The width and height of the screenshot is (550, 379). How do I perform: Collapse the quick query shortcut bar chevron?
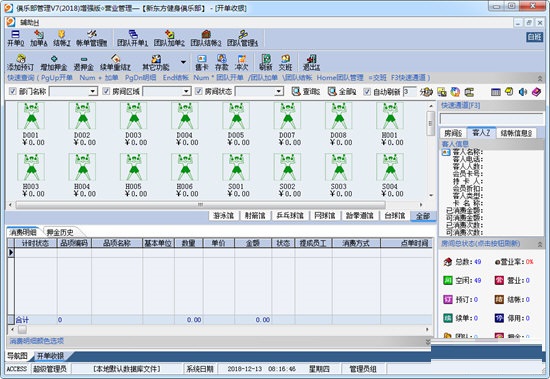pyautogui.click(x=540, y=78)
